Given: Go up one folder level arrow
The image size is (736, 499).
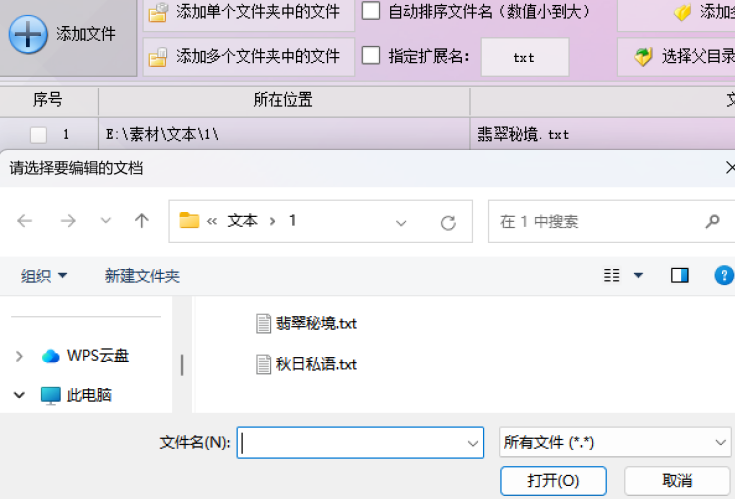Looking at the screenshot, I should 141,221.
